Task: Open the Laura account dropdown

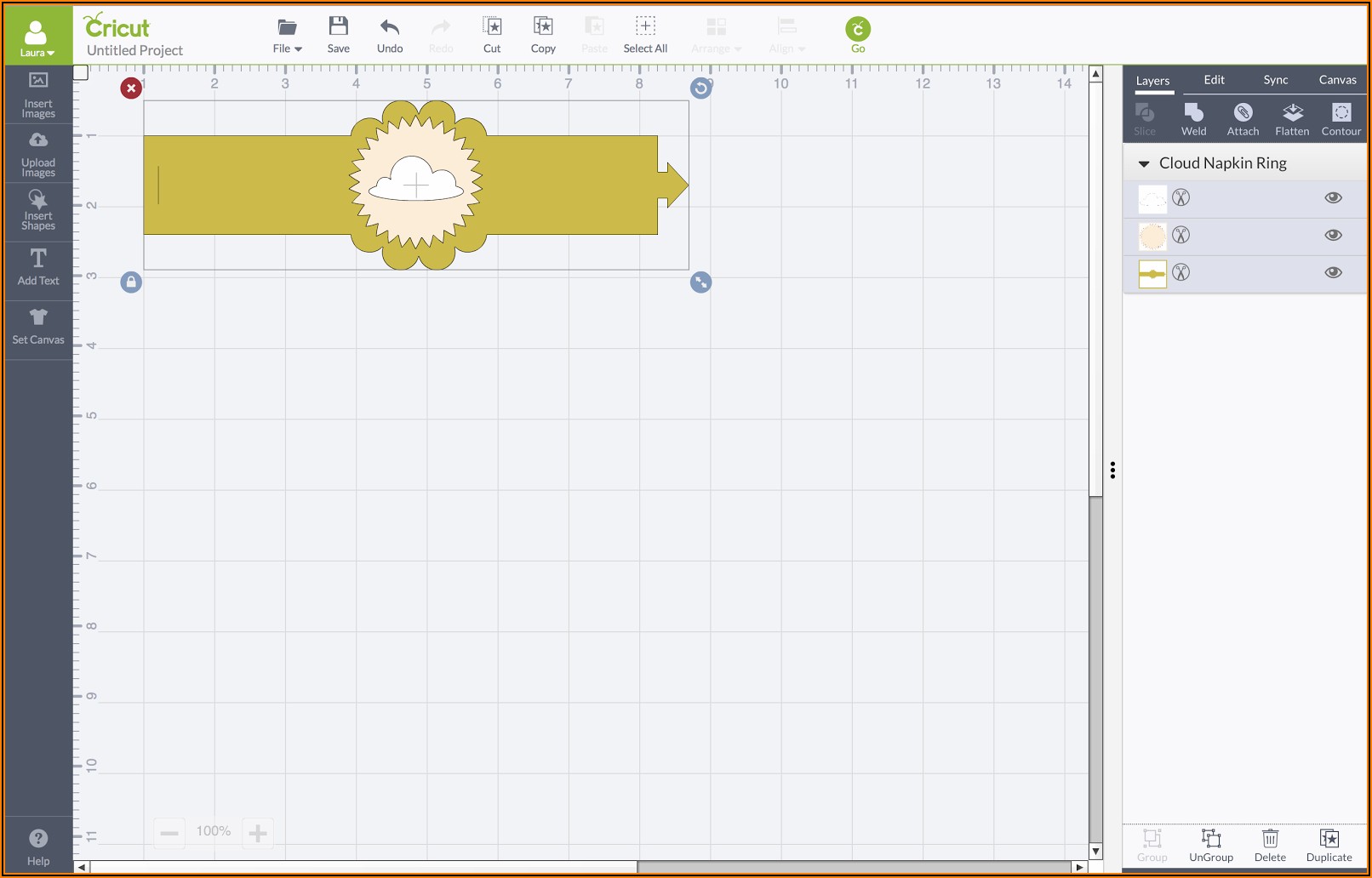Action: coord(37,38)
